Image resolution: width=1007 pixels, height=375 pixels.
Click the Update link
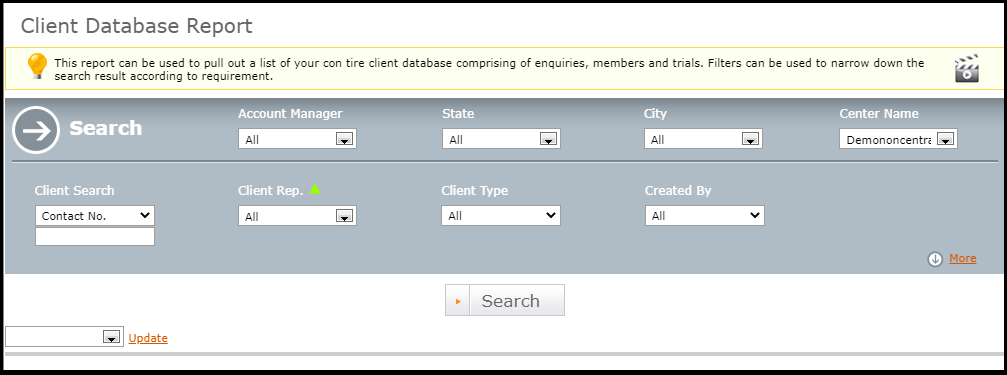click(x=148, y=338)
